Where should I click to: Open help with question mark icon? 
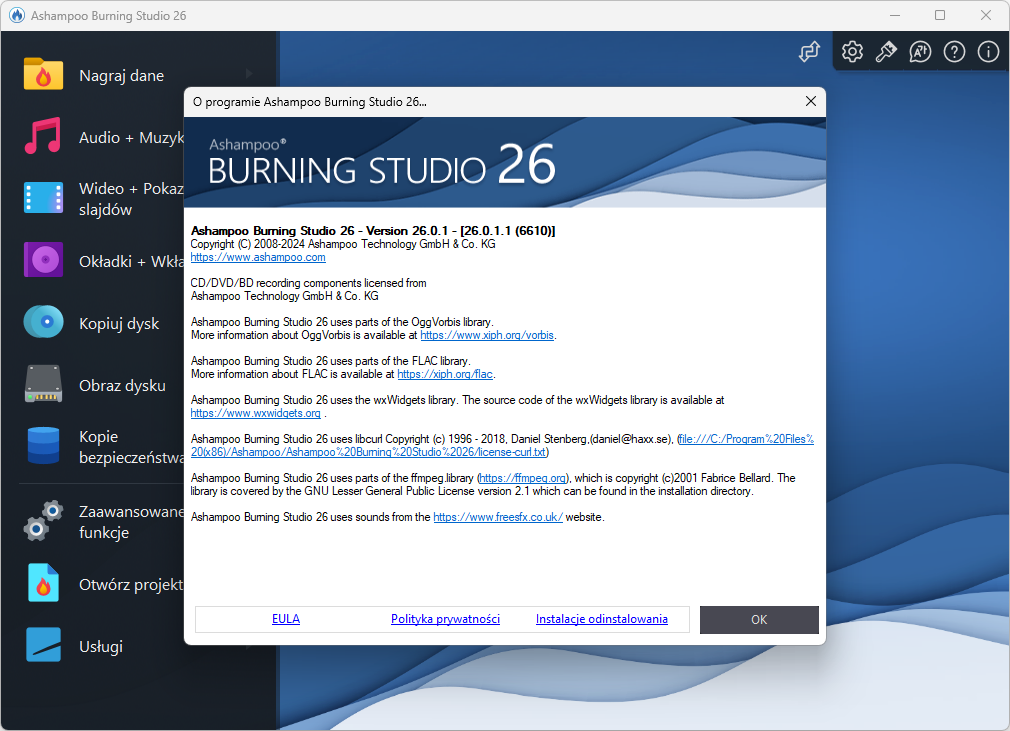pyautogui.click(x=955, y=52)
